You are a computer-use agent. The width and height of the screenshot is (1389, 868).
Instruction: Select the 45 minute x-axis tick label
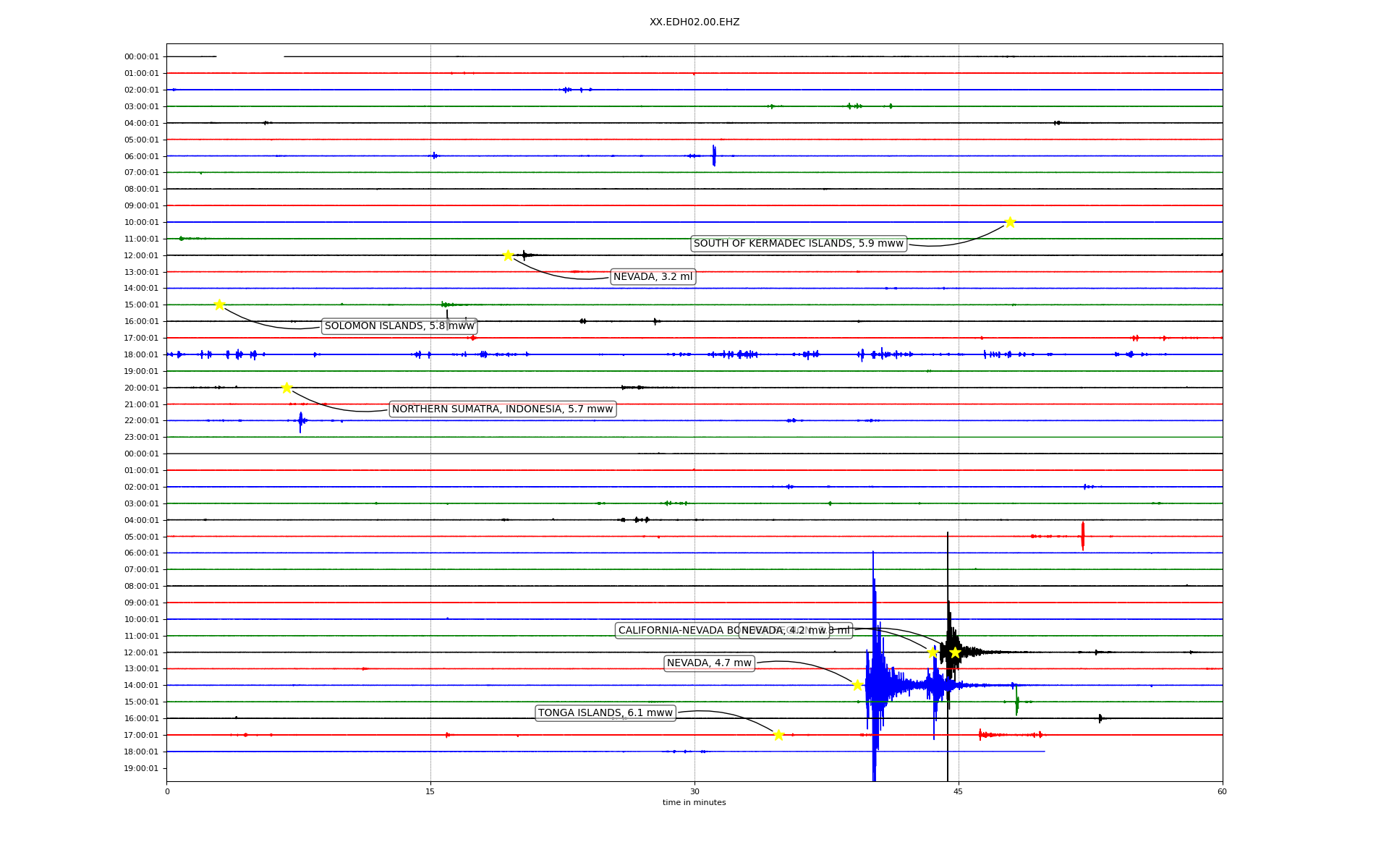click(959, 791)
